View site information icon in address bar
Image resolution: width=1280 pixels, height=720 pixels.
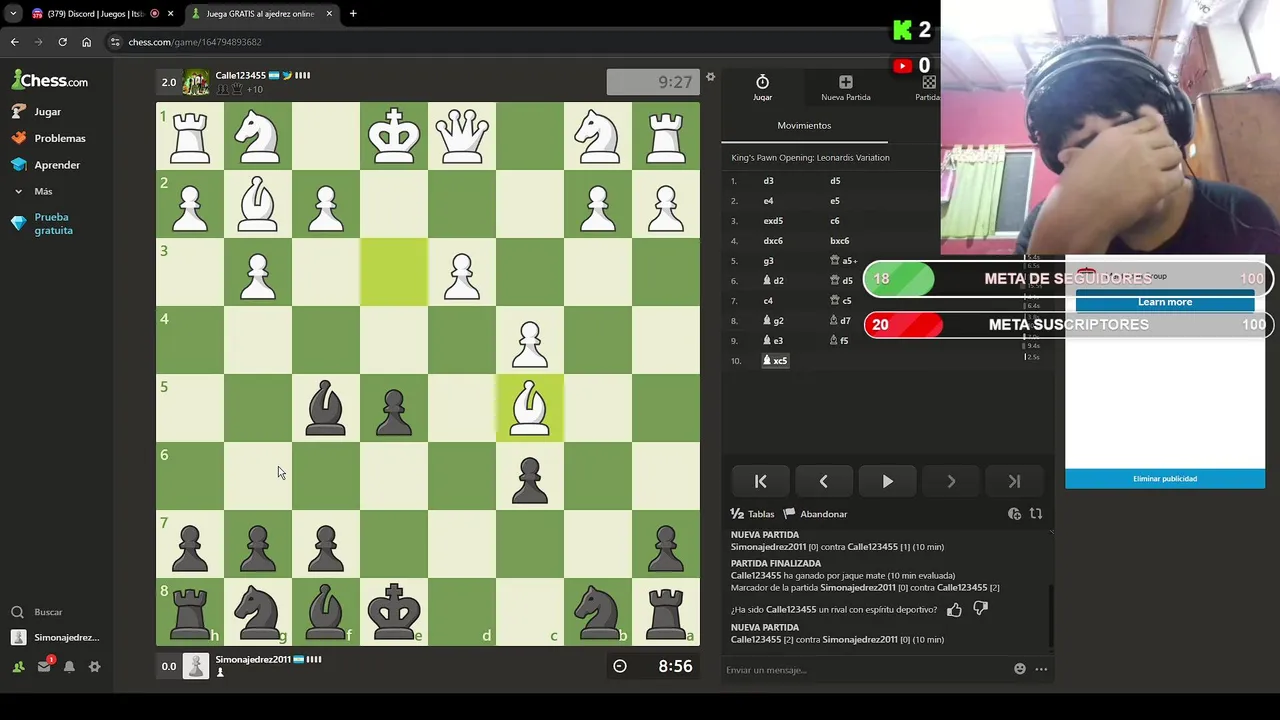[116, 42]
